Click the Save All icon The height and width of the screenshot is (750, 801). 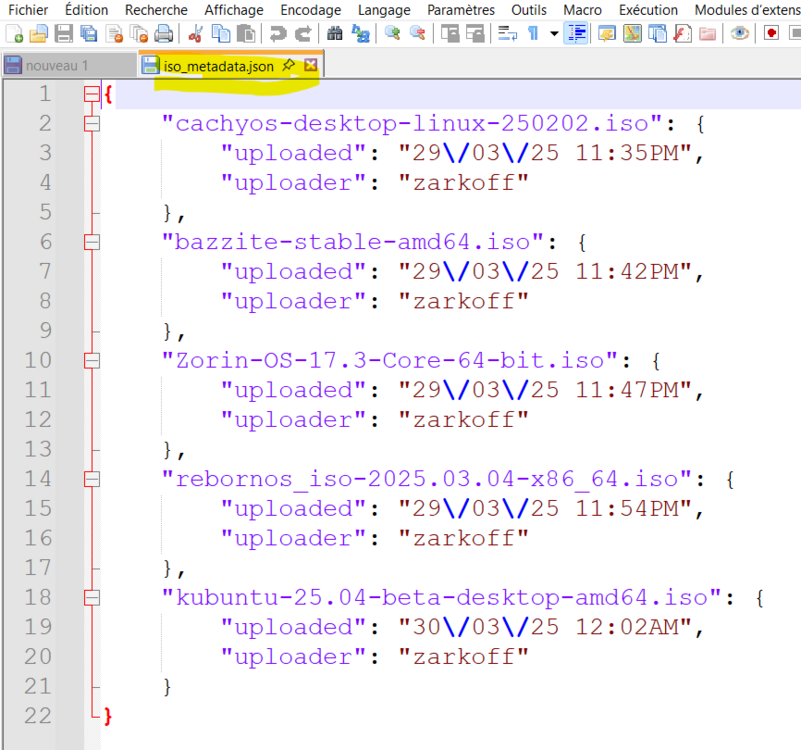pos(88,34)
